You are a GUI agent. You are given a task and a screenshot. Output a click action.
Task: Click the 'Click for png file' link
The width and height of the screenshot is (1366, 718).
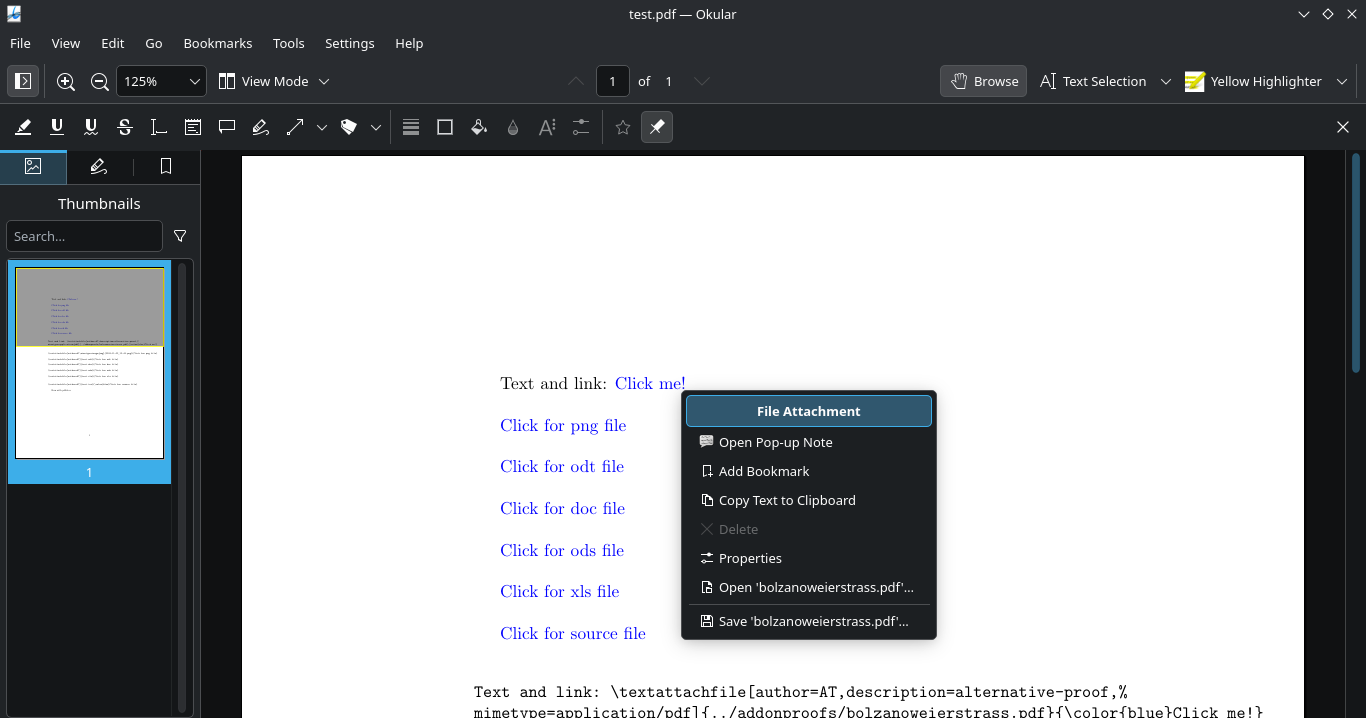(x=563, y=425)
